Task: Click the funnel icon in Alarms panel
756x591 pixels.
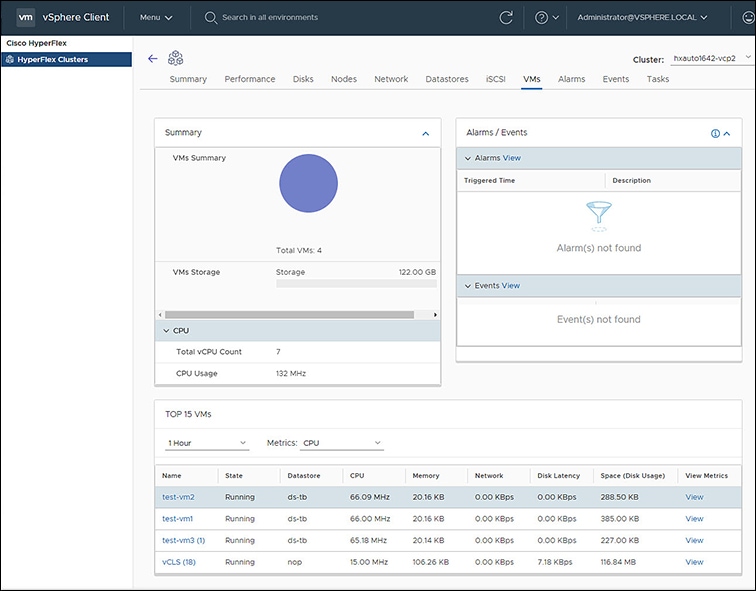Action: pyautogui.click(x=599, y=216)
